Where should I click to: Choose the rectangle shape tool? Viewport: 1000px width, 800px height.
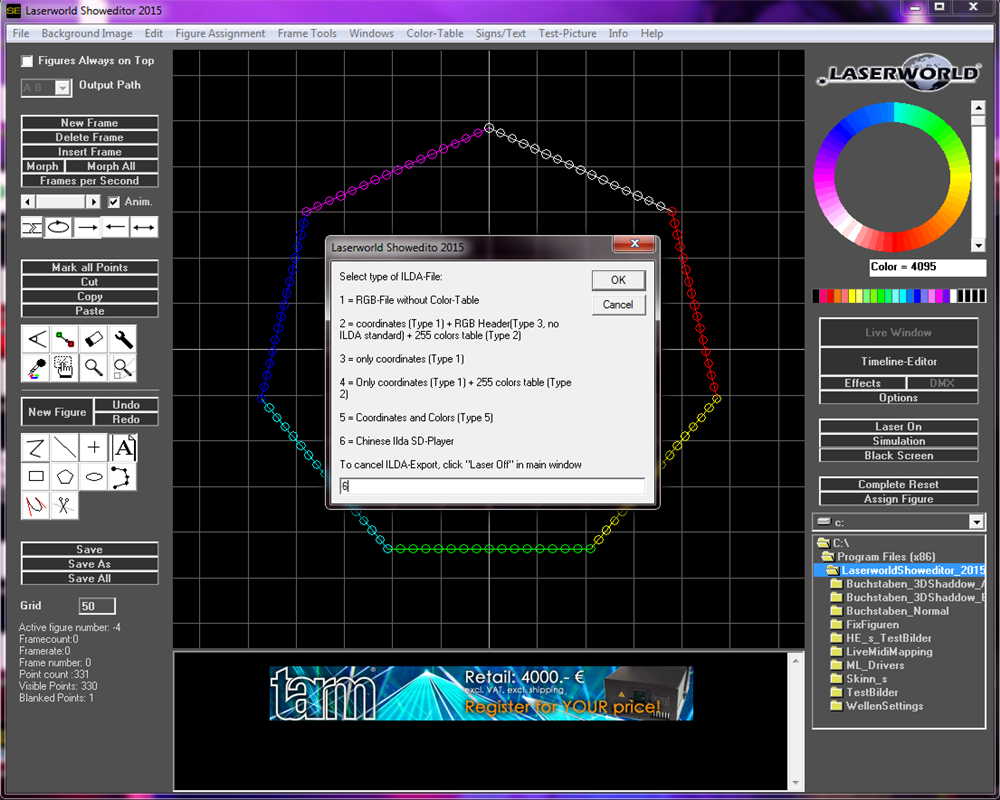click(x=36, y=477)
